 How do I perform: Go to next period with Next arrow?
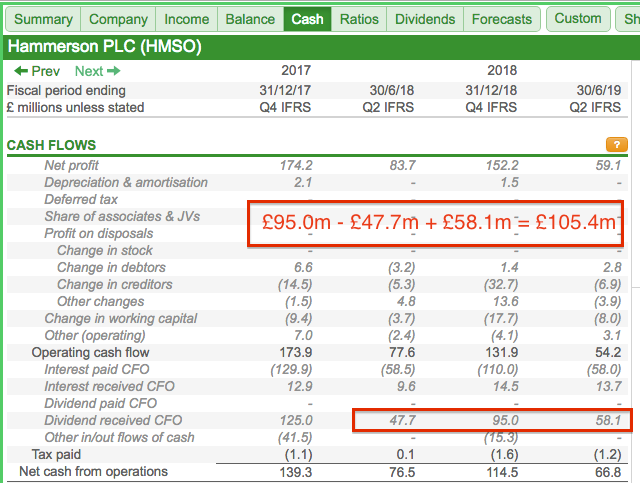click(98, 71)
